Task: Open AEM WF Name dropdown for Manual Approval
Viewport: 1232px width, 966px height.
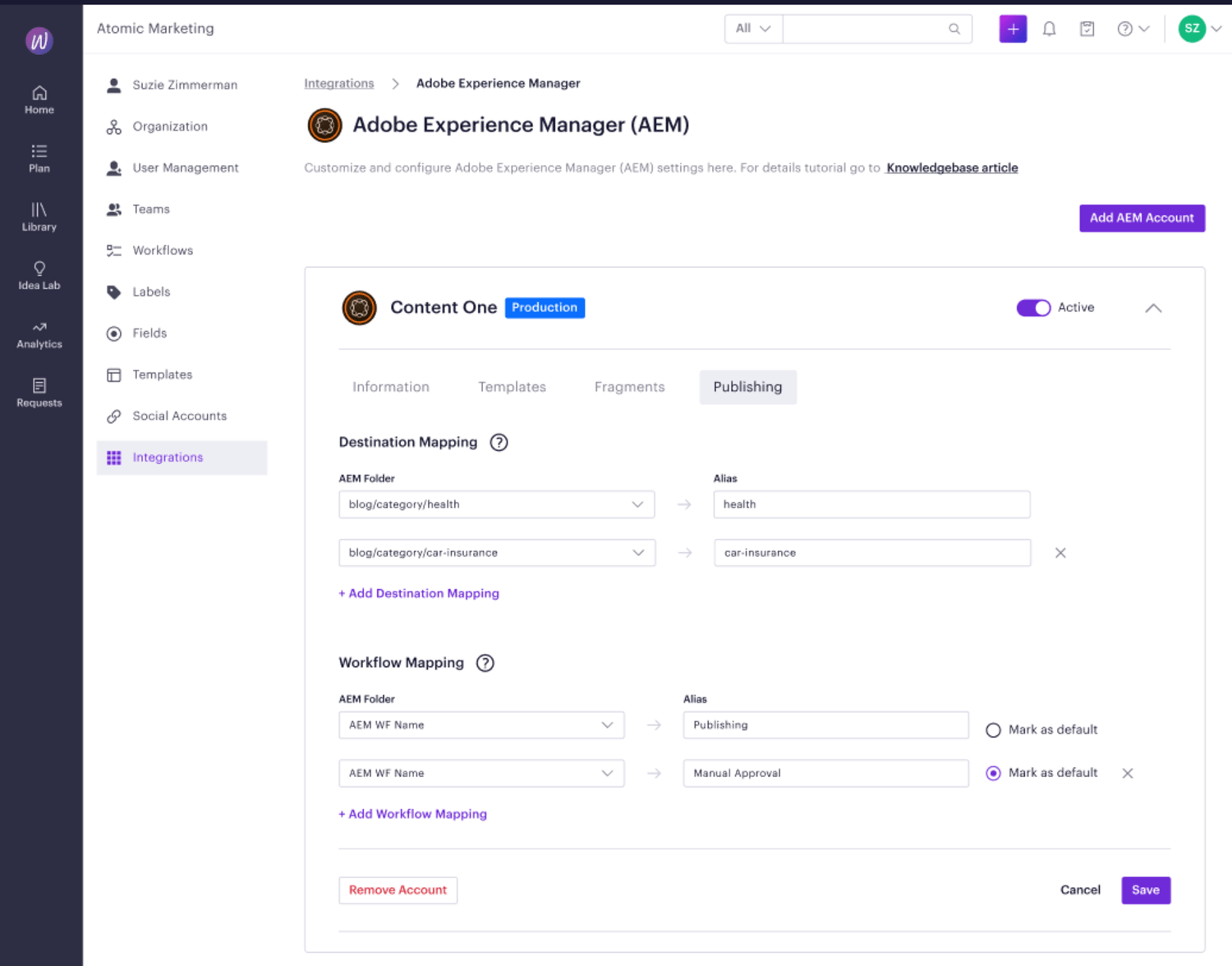Action: click(481, 774)
